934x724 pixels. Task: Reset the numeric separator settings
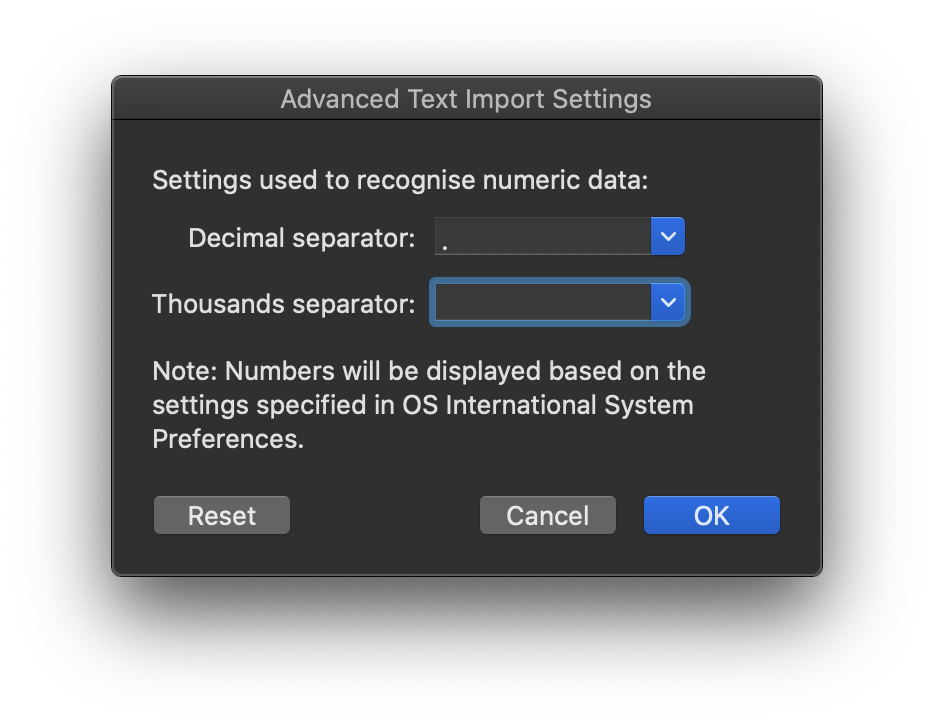tap(221, 515)
